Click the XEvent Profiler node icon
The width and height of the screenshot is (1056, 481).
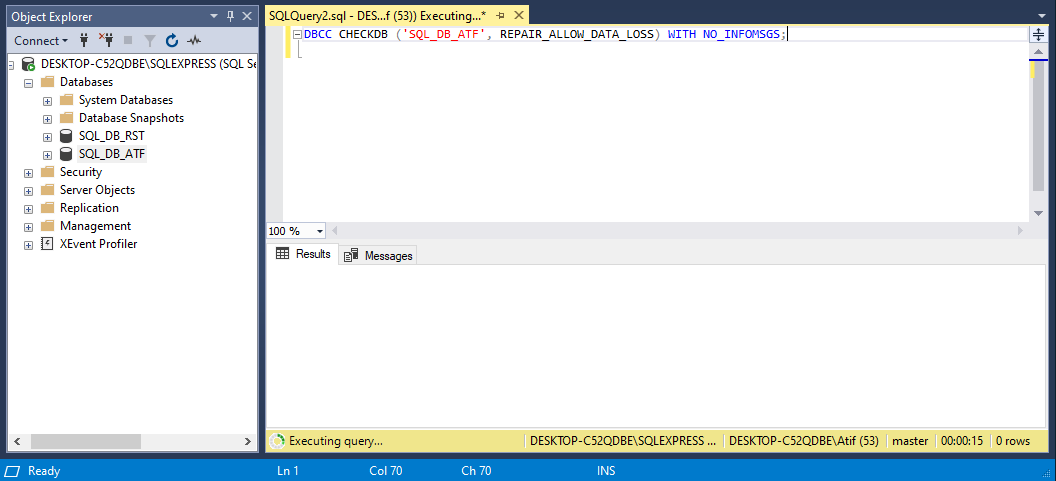(47, 244)
